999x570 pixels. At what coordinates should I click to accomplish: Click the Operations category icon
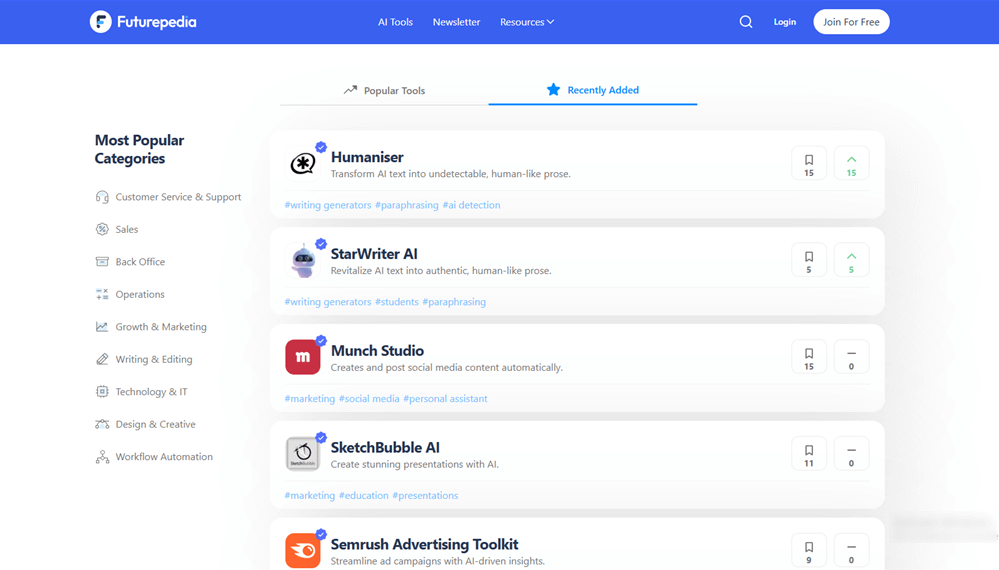click(102, 294)
